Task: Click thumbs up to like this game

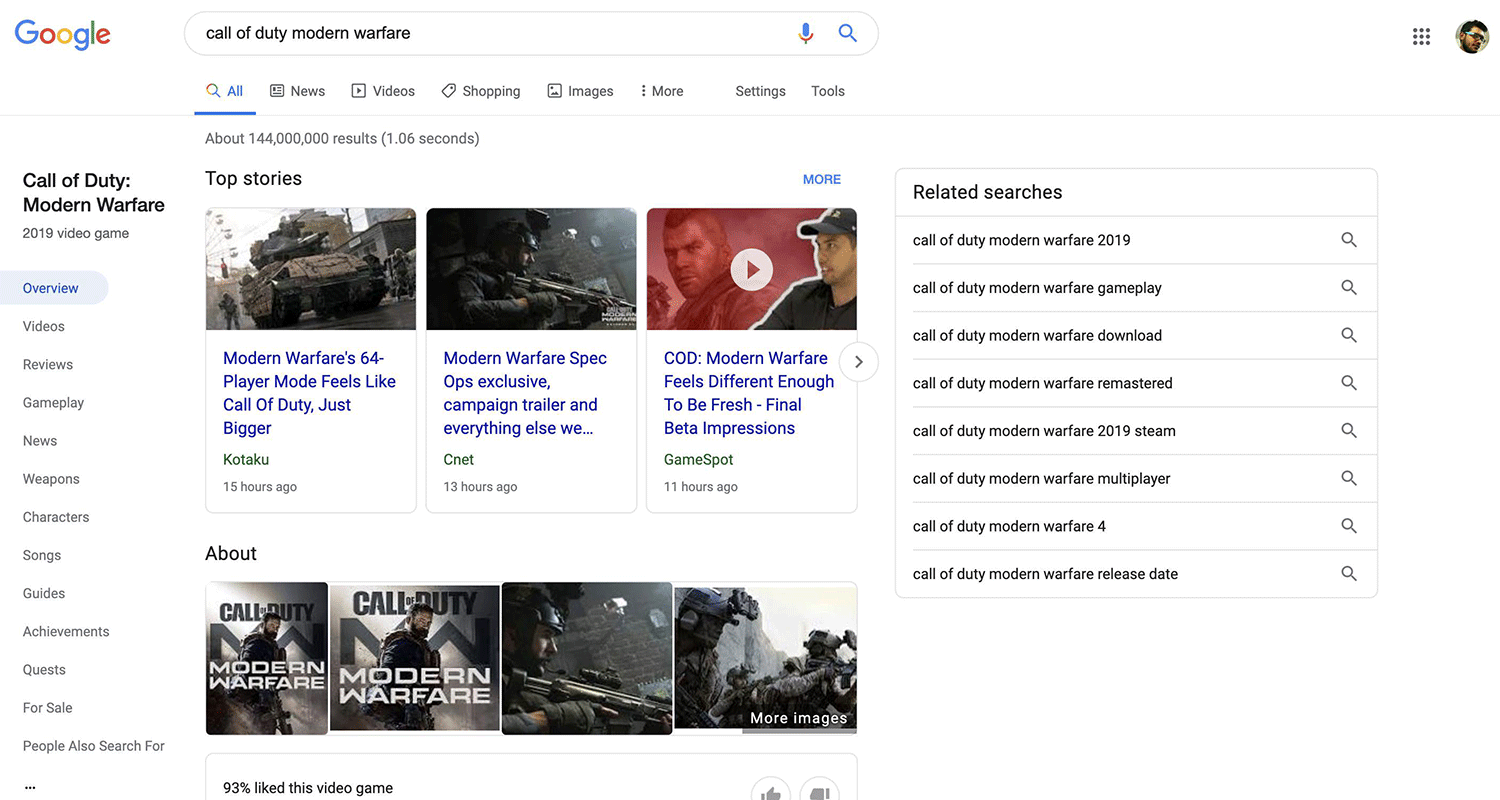Action: [771, 792]
